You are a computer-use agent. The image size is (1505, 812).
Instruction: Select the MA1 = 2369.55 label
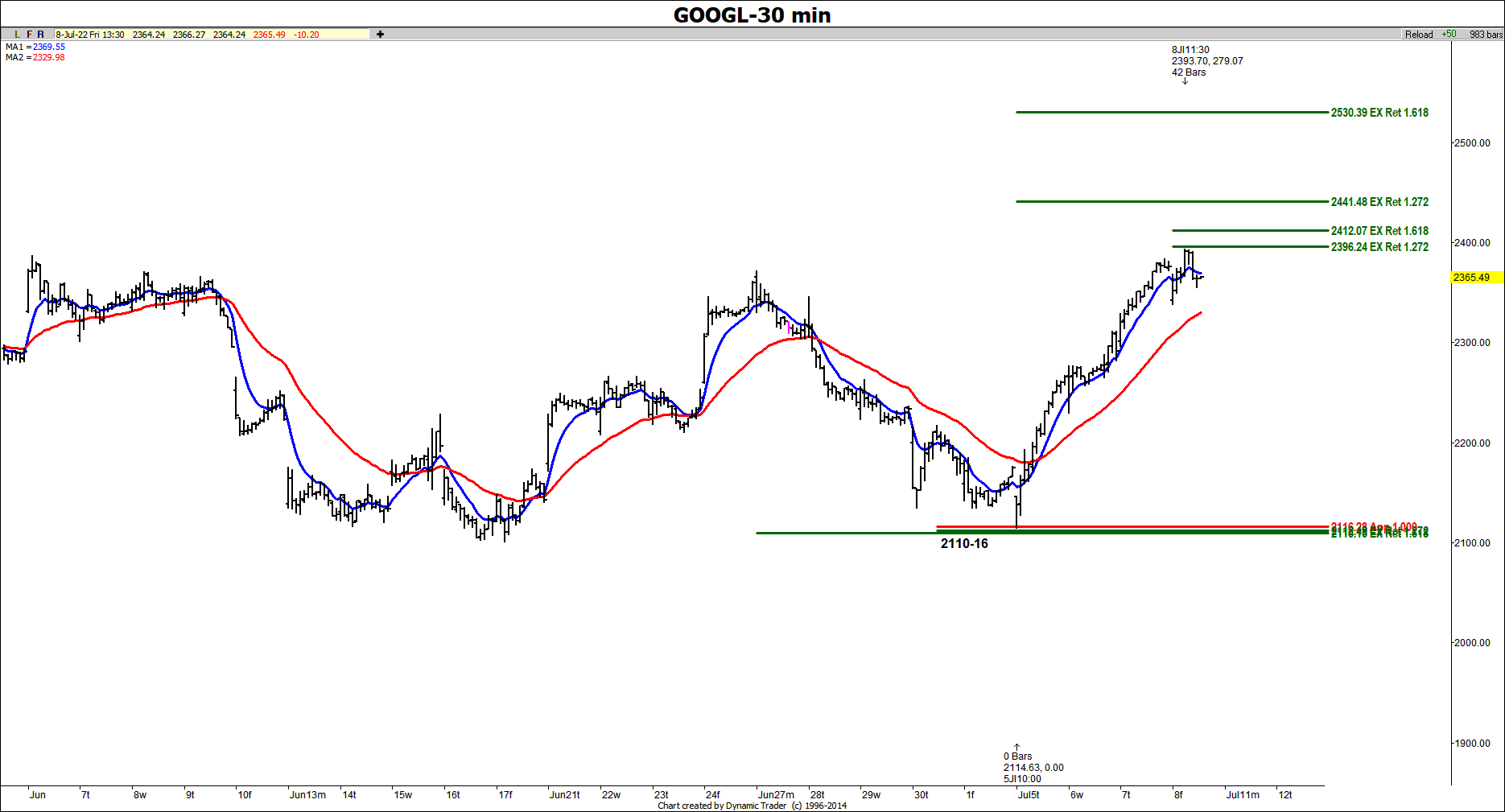click(x=35, y=47)
